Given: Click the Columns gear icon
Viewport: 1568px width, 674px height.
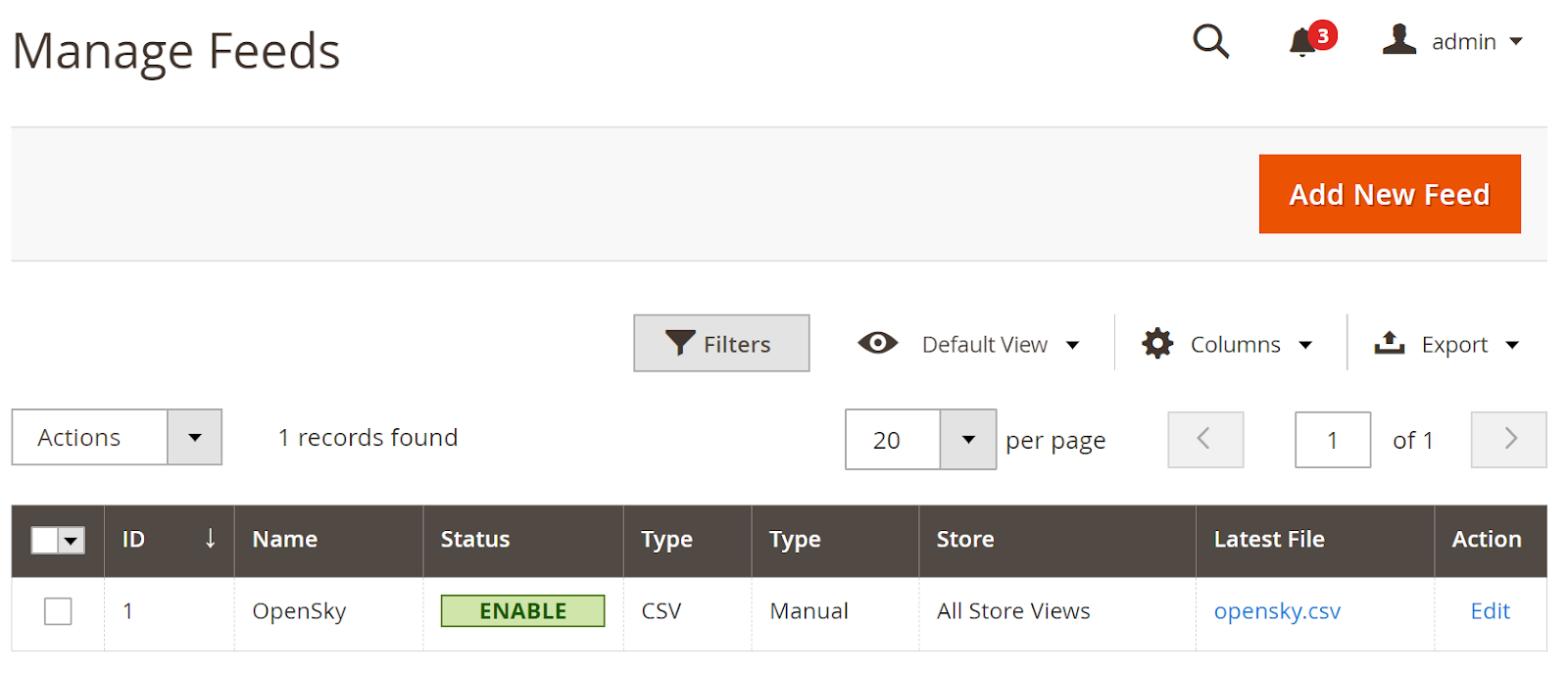Looking at the screenshot, I should point(1157,344).
